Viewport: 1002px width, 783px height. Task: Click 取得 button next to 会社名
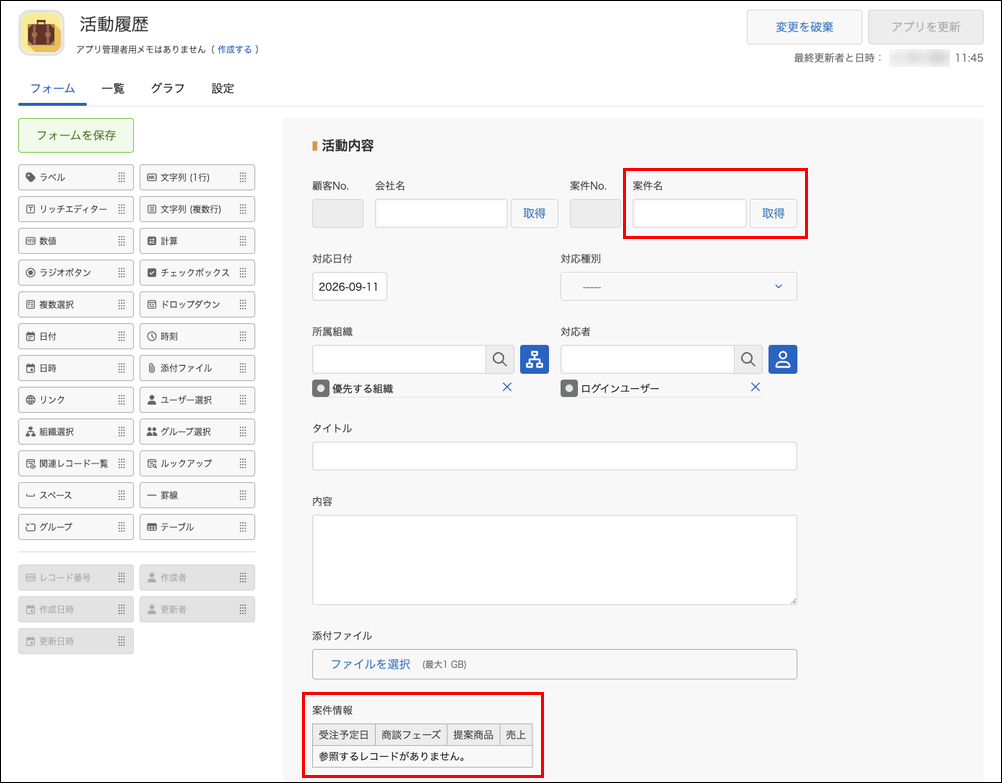point(534,213)
